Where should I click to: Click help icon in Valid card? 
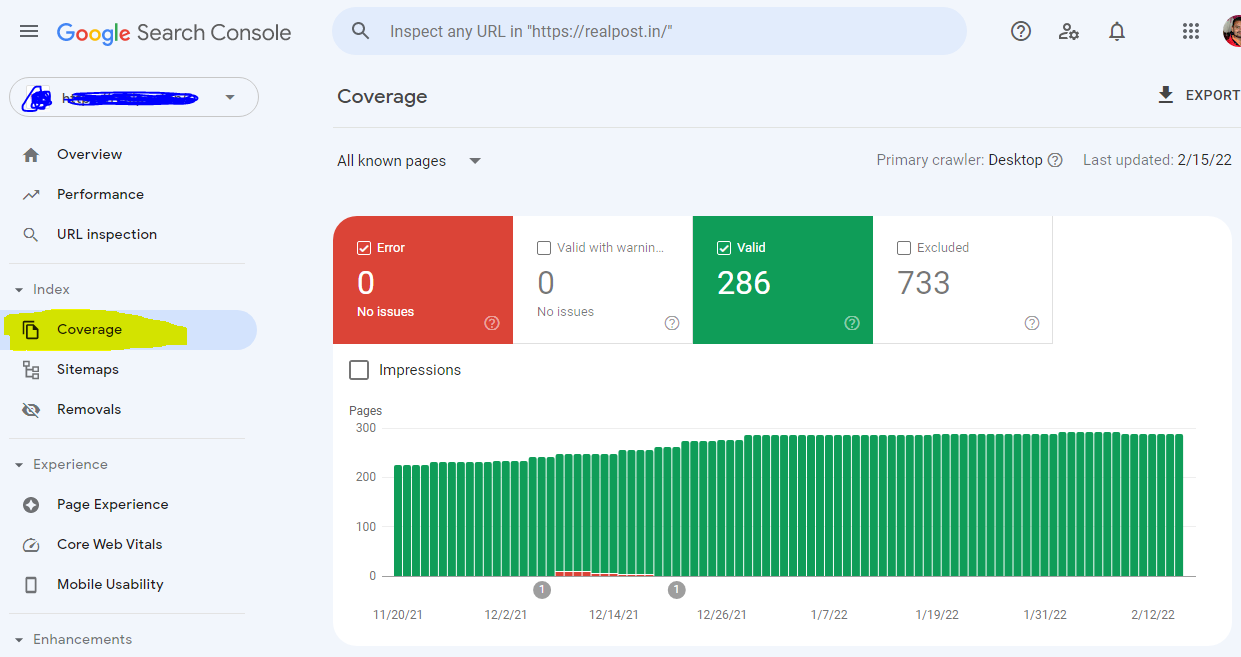point(852,323)
